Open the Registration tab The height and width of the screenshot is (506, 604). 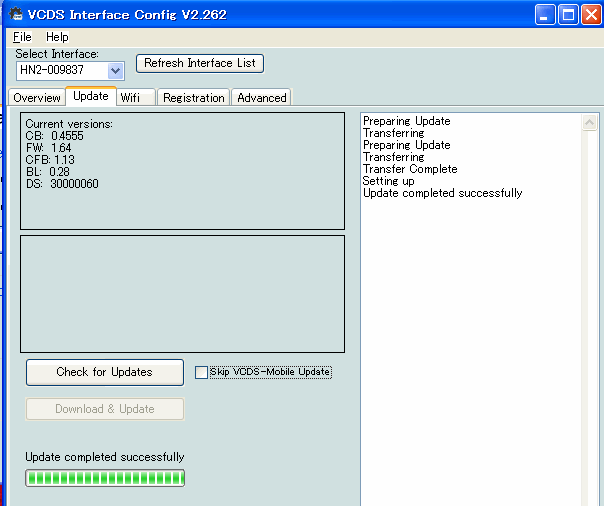click(x=193, y=97)
